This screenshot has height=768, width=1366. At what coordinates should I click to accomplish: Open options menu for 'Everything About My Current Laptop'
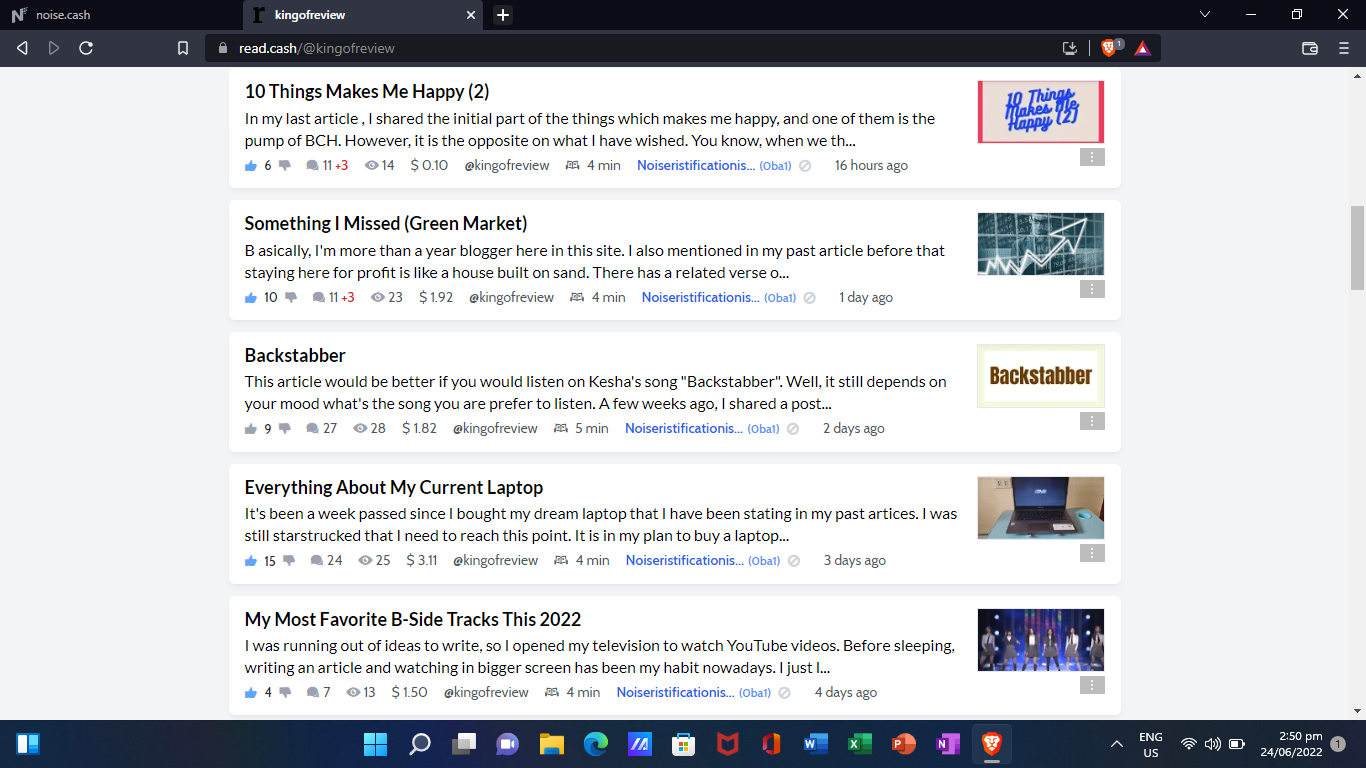coord(1092,553)
